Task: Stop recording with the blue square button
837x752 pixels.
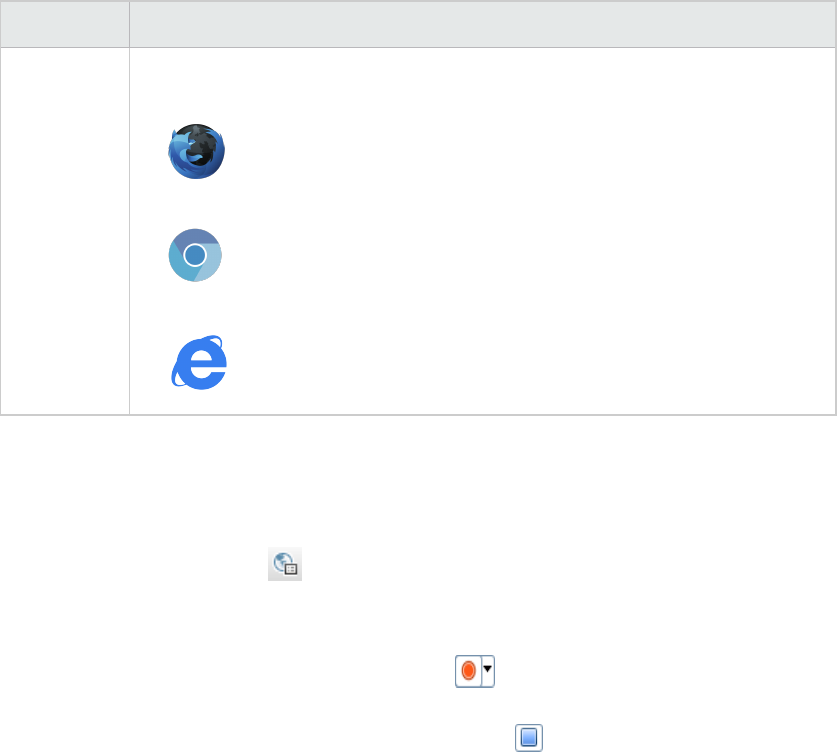Action: pos(529,738)
